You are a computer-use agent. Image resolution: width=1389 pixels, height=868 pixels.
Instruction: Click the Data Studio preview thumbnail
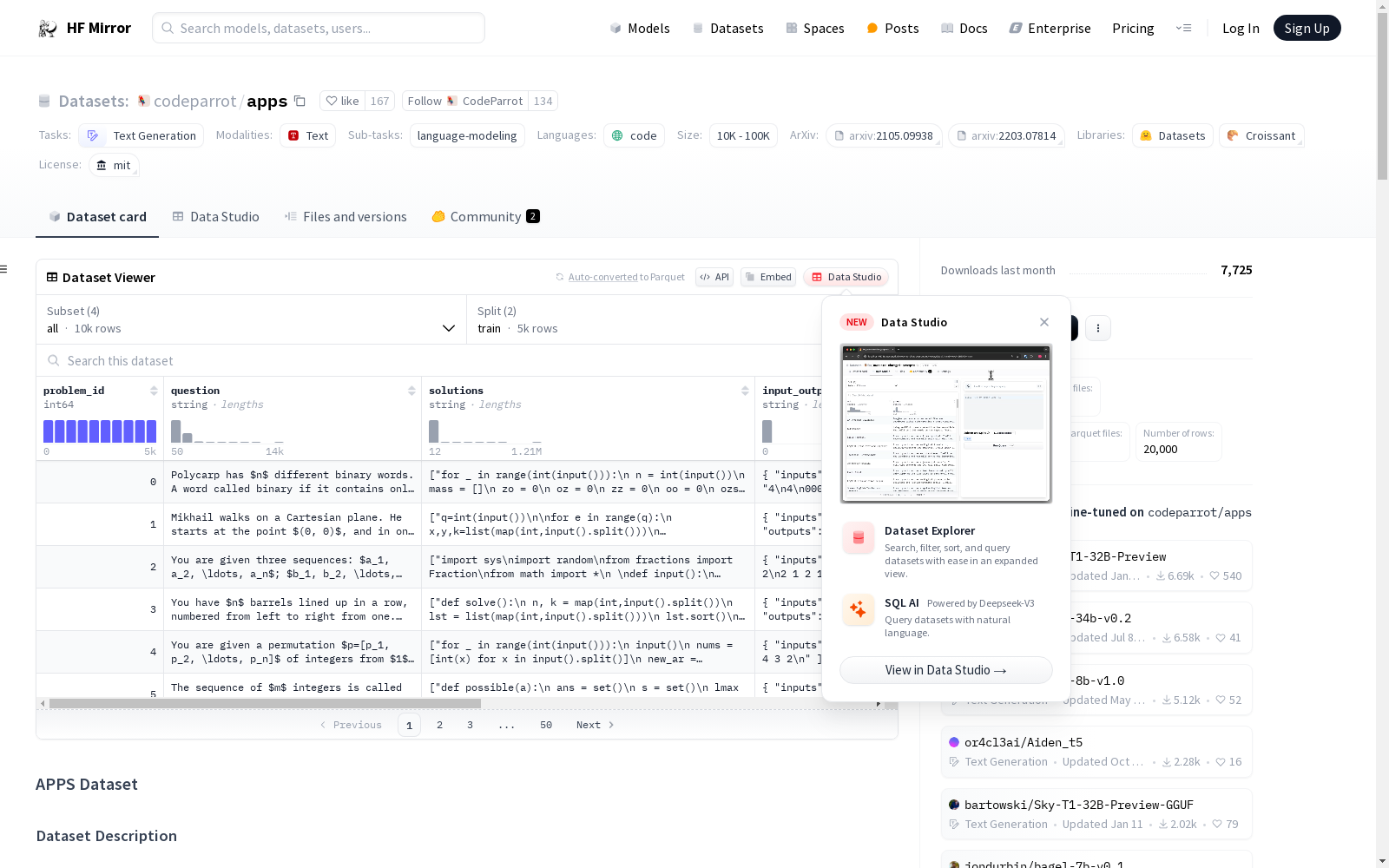click(946, 424)
